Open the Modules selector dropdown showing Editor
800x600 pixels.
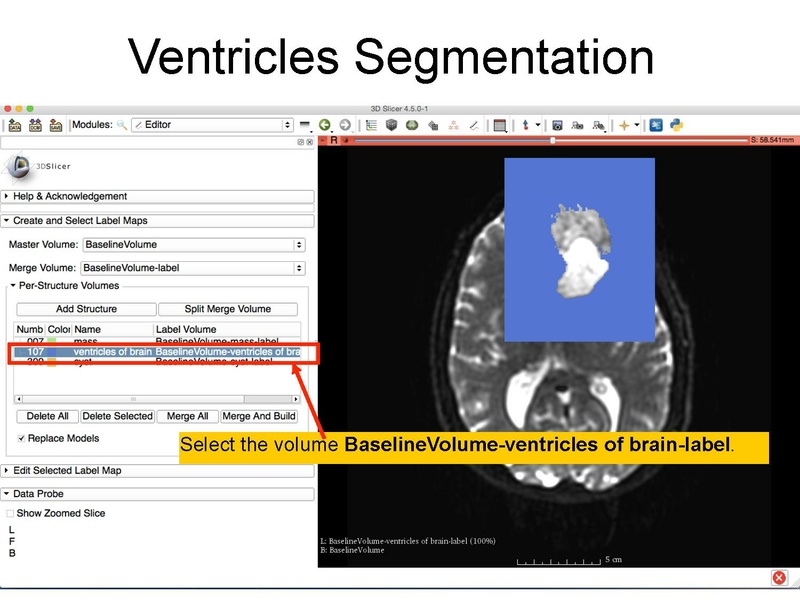(215, 127)
